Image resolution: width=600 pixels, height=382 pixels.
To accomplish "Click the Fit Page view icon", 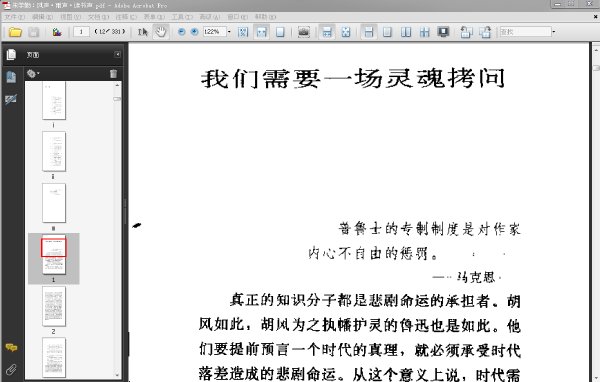I will coord(280,32).
